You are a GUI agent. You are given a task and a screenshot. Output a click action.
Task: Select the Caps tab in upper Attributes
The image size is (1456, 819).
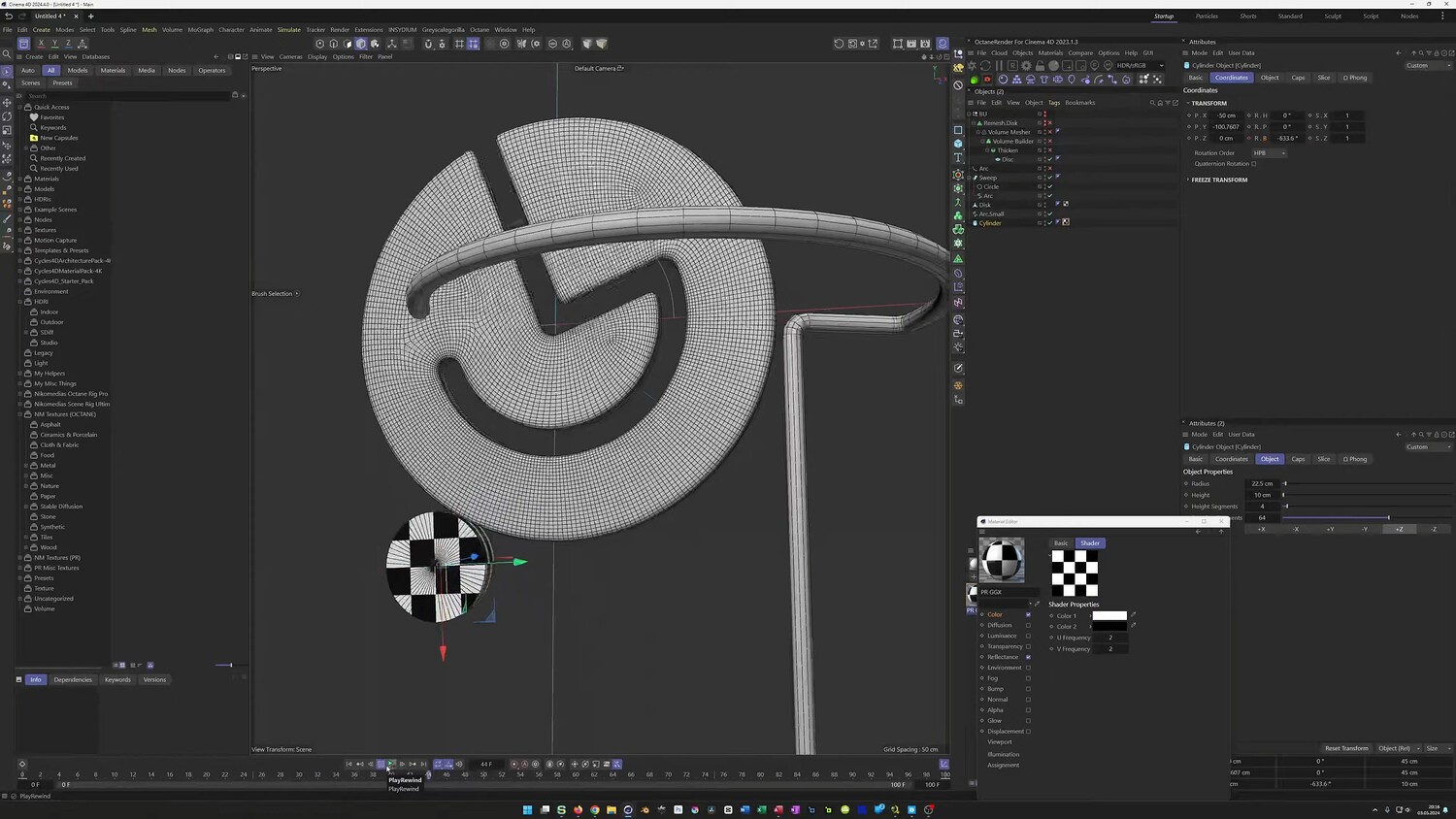point(1298,78)
